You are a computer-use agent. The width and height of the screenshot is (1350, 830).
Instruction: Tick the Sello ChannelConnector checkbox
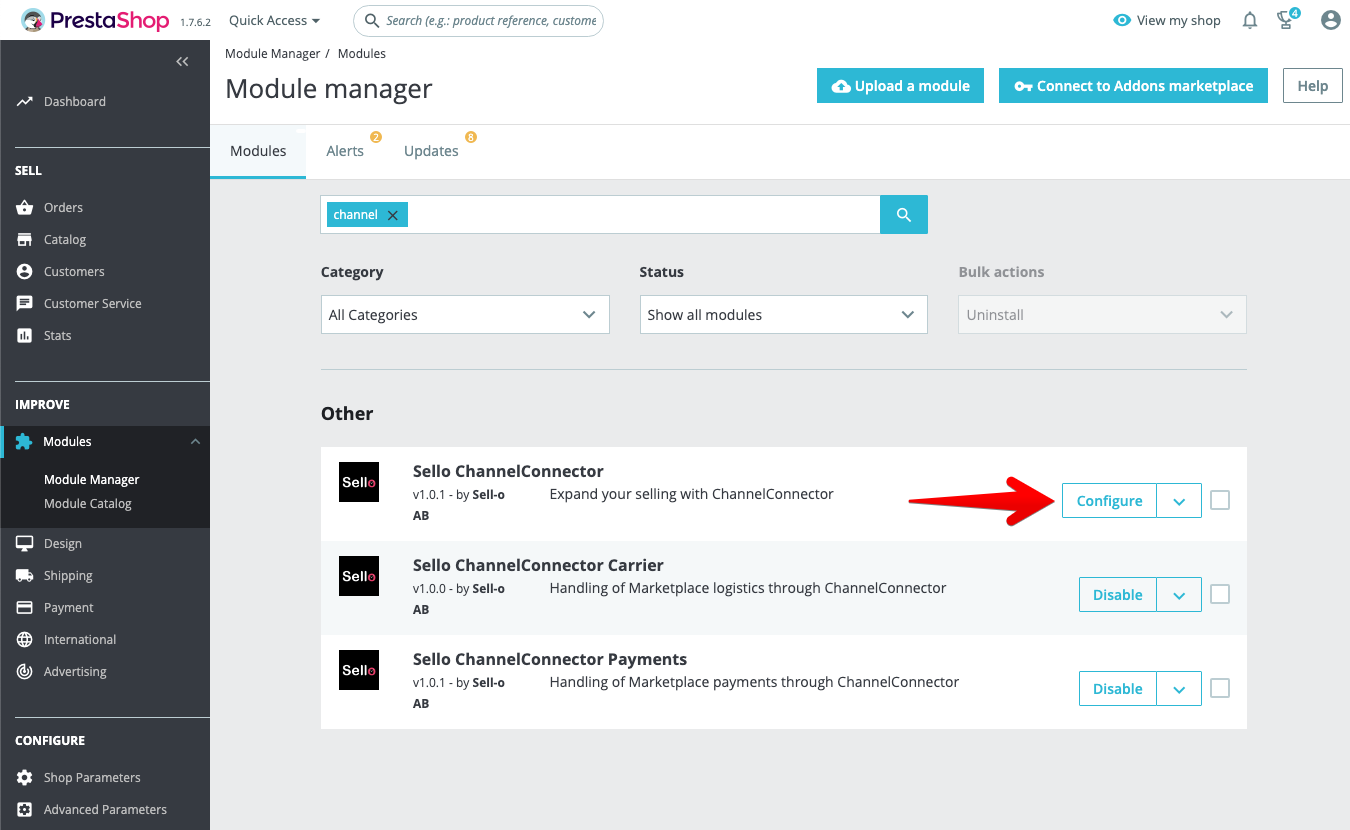tap(1220, 500)
